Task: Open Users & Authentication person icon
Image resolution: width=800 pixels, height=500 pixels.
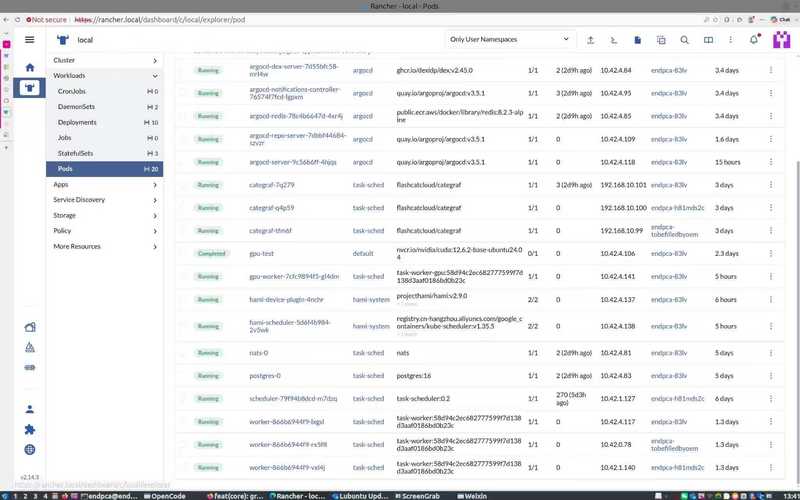Action: (x=30, y=409)
